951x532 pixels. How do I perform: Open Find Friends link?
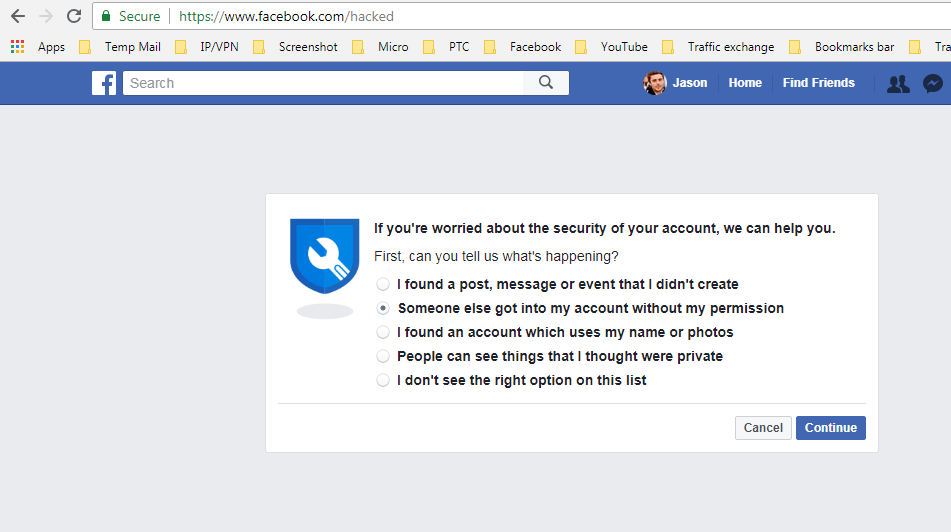(818, 83)
